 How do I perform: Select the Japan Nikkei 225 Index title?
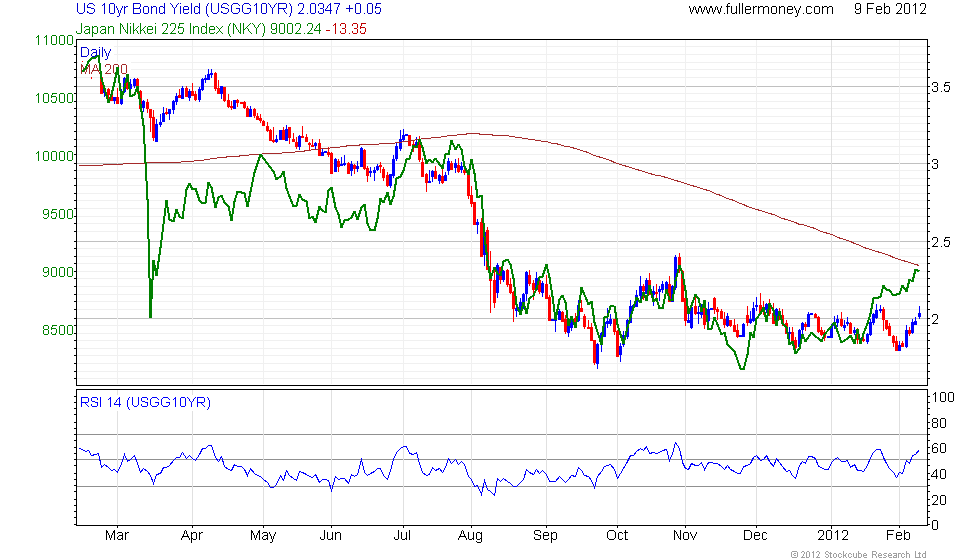click(221, 29)
